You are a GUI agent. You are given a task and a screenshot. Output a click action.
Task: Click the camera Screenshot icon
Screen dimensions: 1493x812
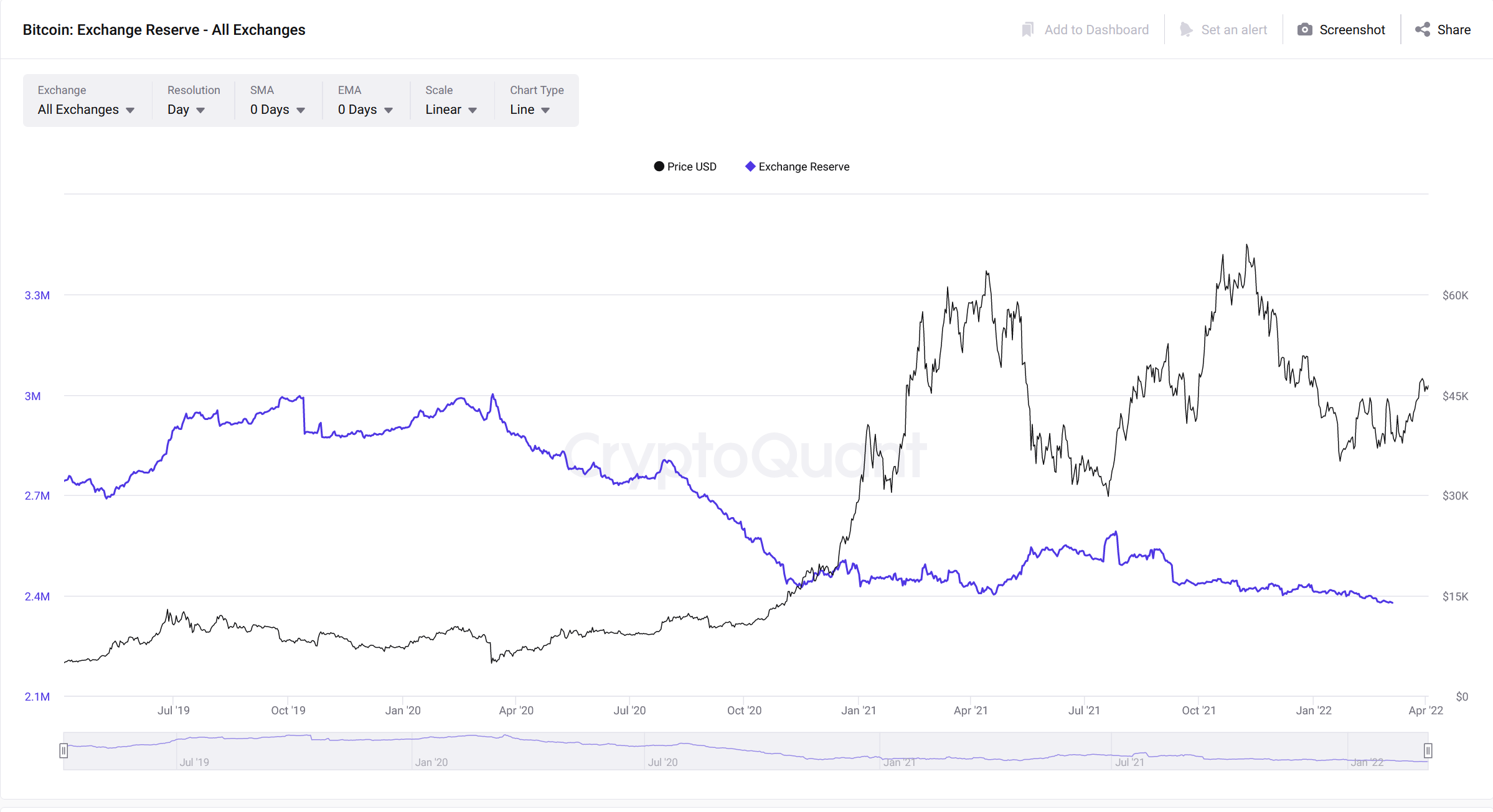coord(1304,30)
